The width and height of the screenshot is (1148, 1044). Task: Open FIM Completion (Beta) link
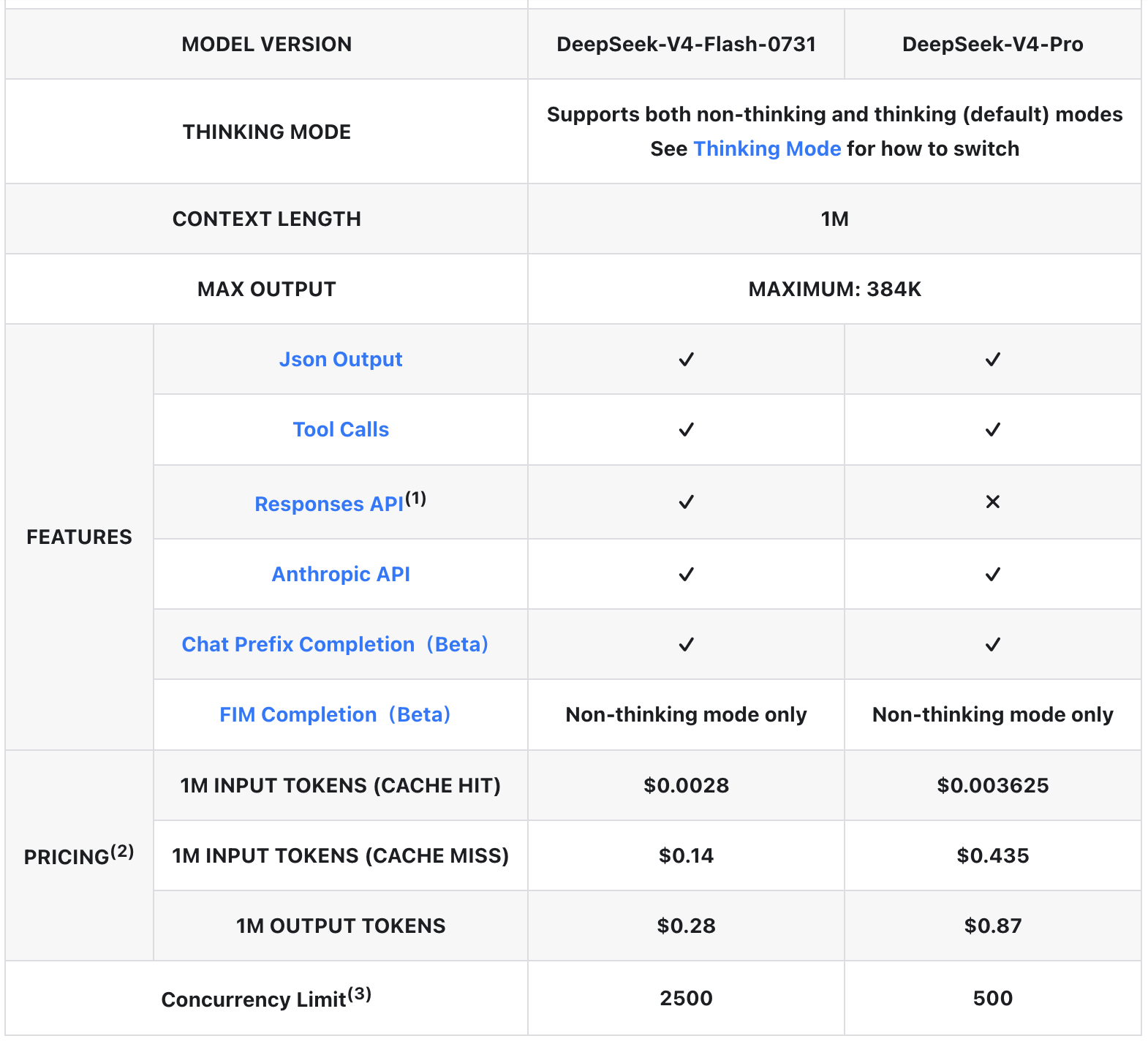tap(335, 714)
